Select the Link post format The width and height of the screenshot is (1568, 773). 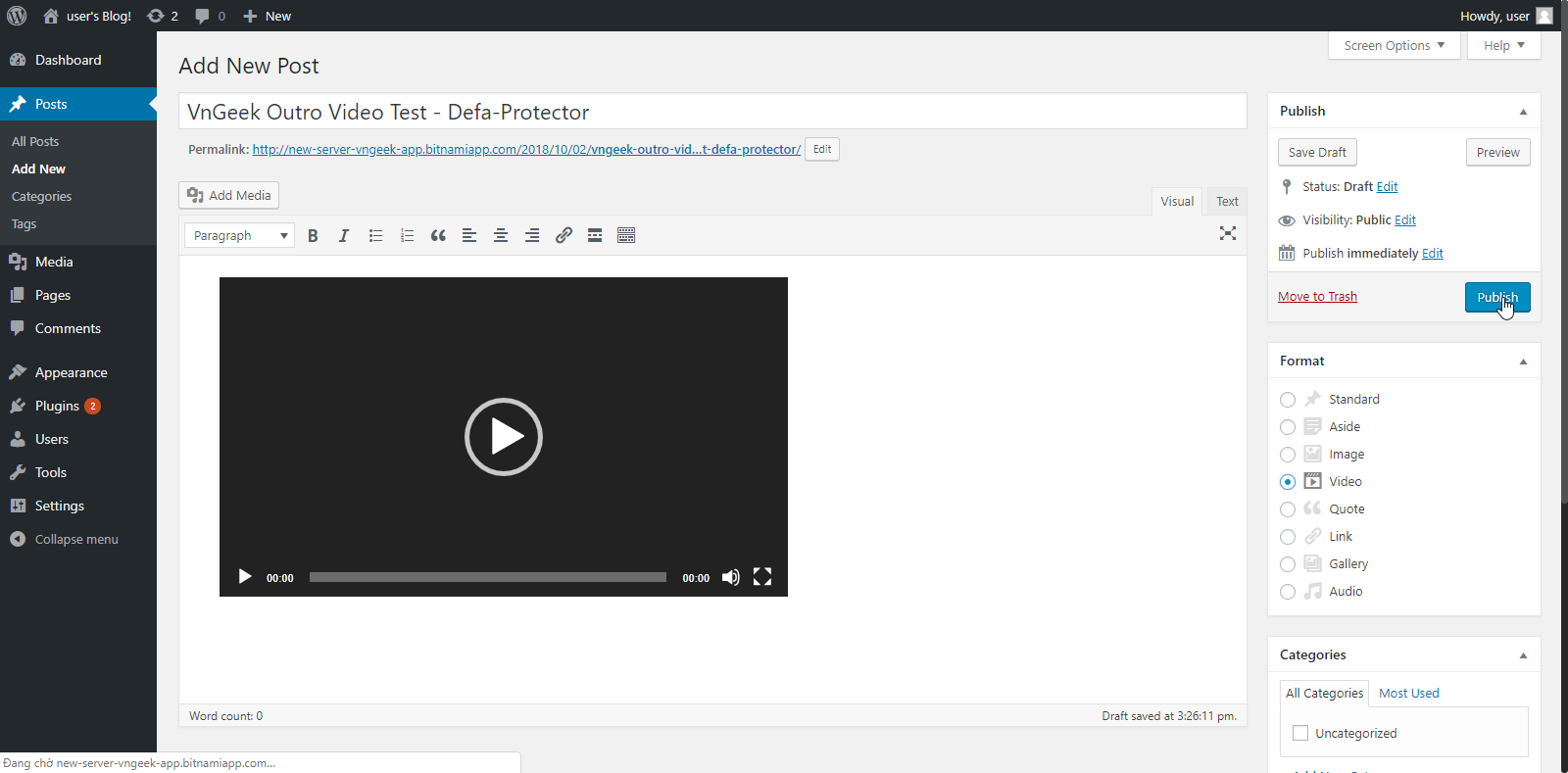1288,537
